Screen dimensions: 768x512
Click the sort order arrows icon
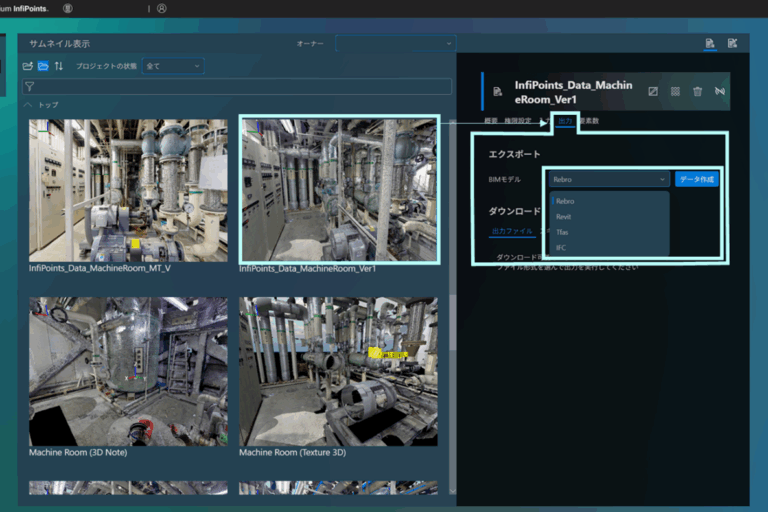point(58,66)
